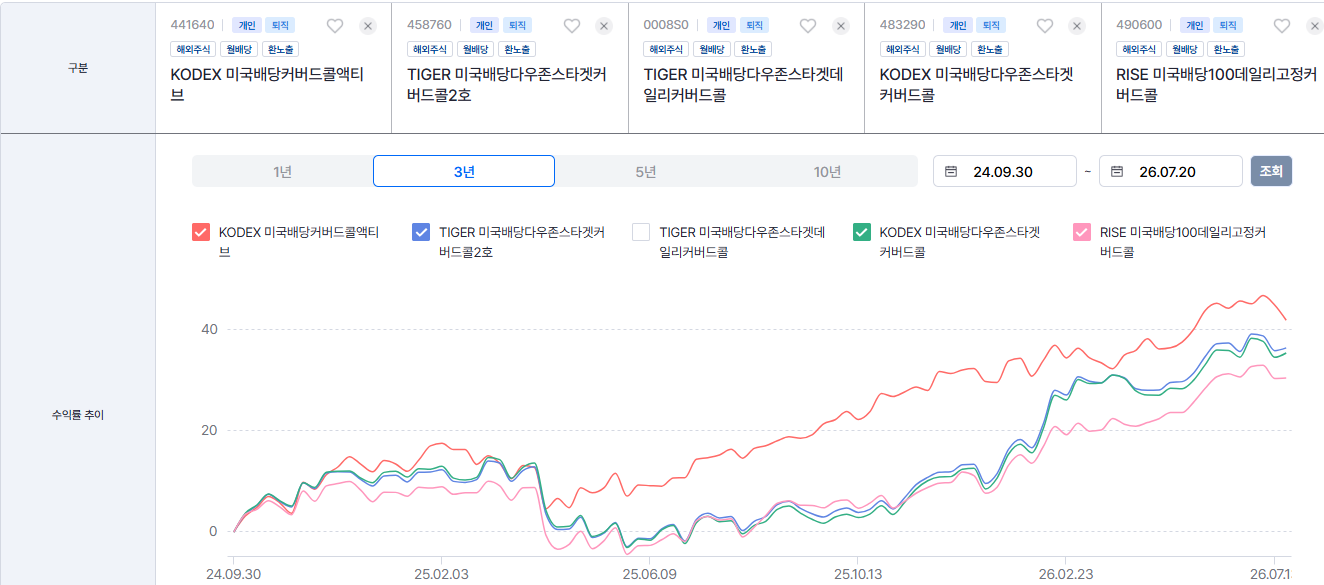The image size is (1324, 585).
Task: Open KODEX 미국배당다우존스타겟커버드콜 fund title
Action: [x=976, y=85]
